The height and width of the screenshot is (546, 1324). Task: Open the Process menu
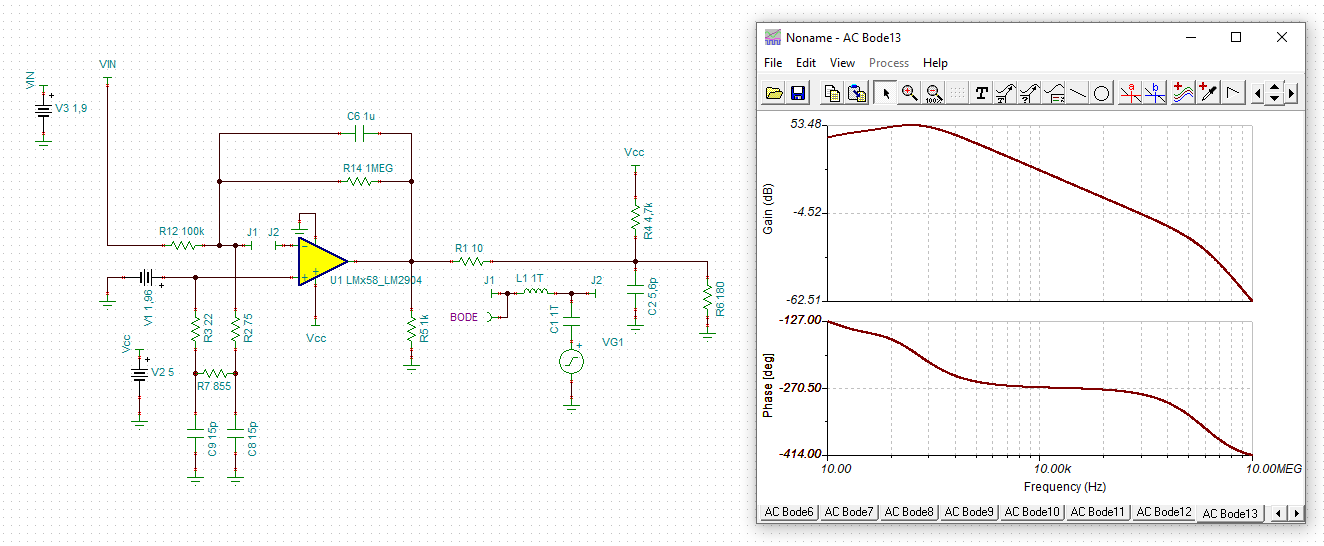[889, 62]
